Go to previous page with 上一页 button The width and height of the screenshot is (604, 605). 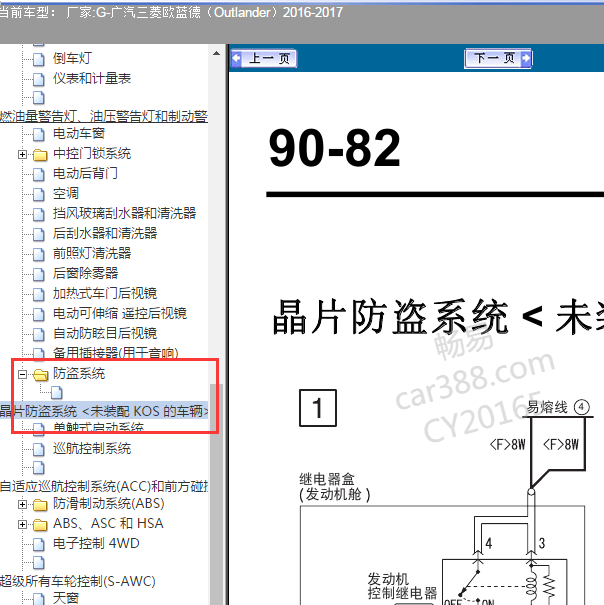click(264, 59)
